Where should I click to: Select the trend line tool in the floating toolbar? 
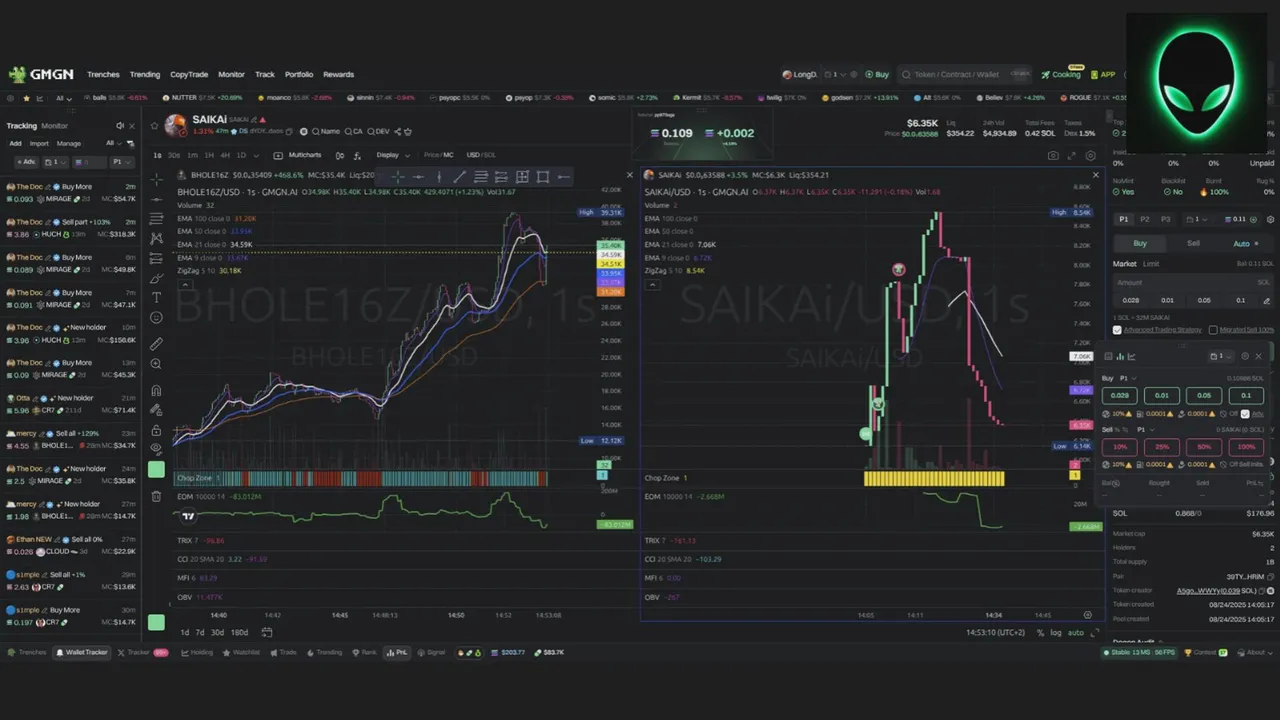[x=459, y=177]
